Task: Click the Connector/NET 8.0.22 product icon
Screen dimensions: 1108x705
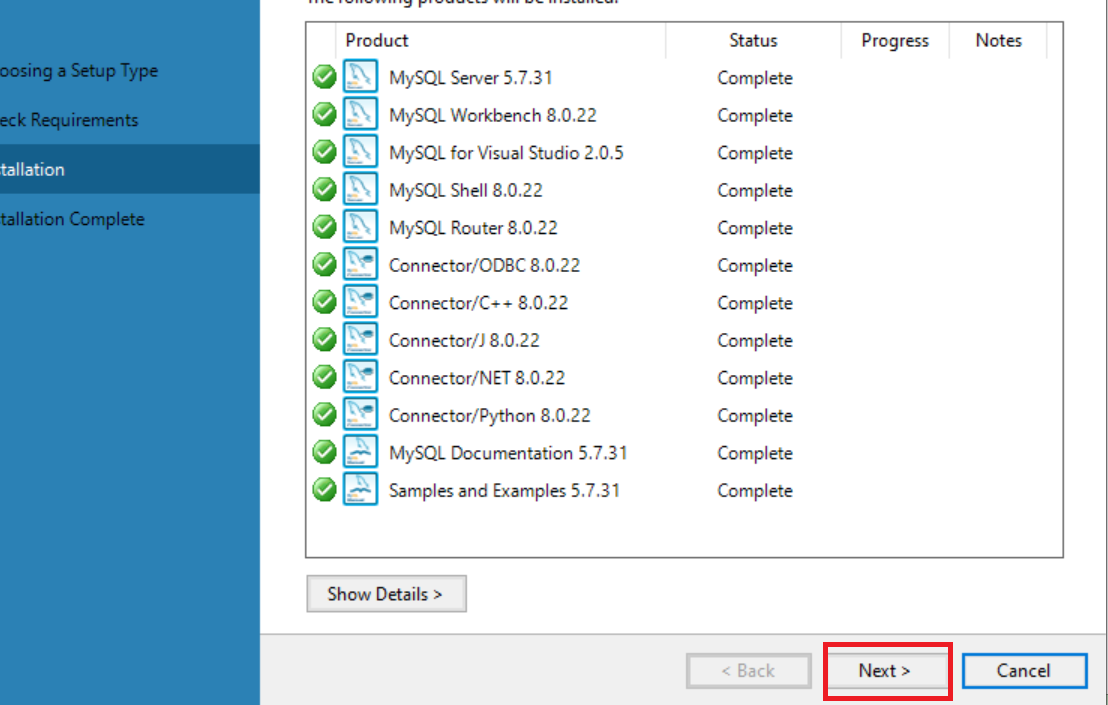Action: [x=360, y=376]
